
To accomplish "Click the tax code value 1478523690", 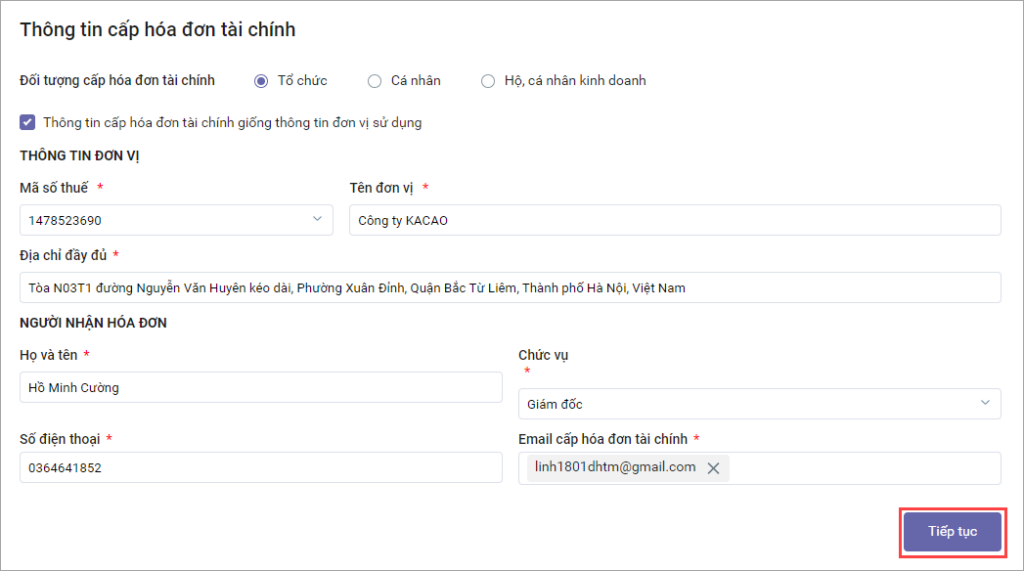I will (x=65, y=221).
